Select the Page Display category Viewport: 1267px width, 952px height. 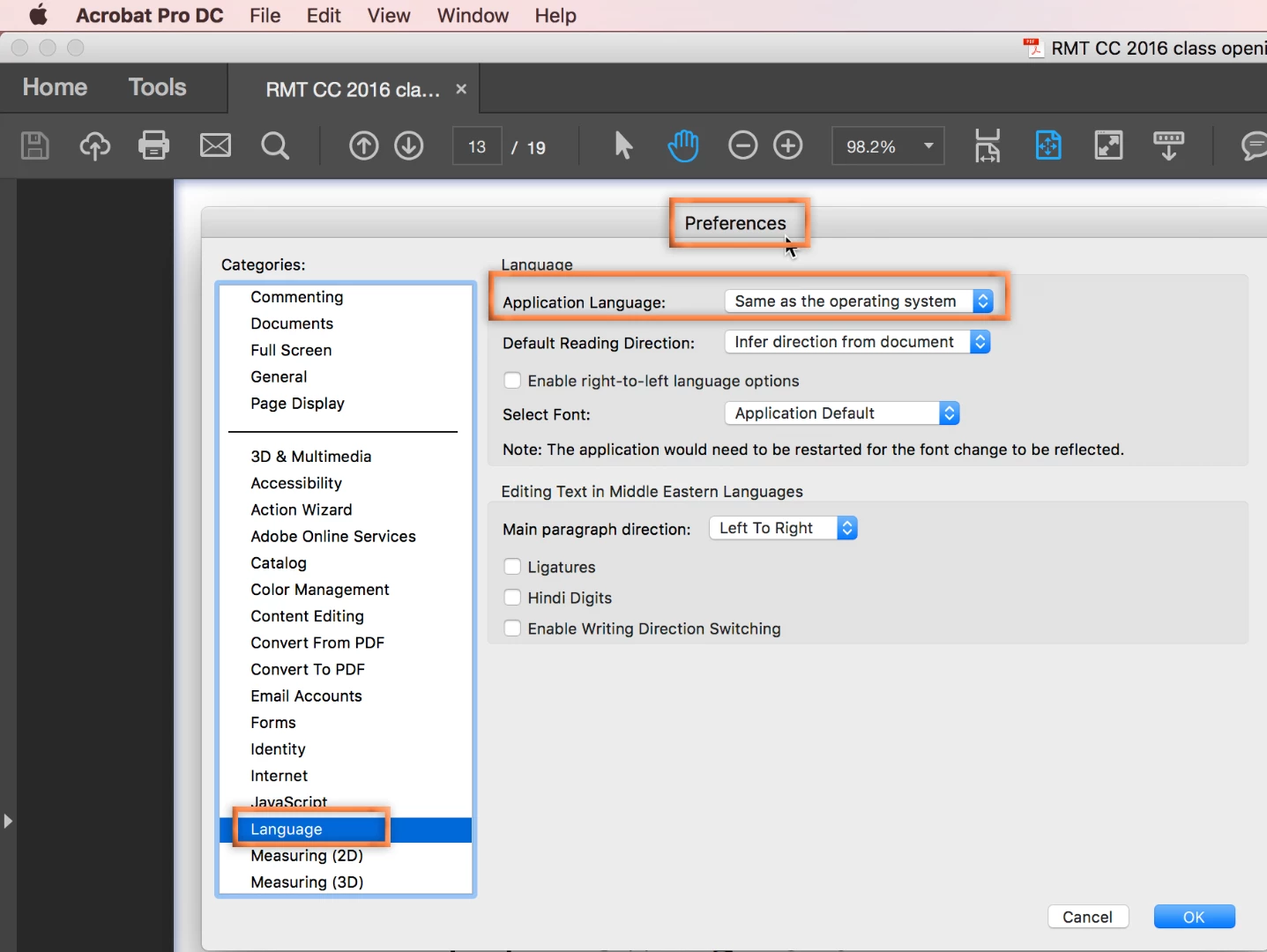pyautogui.click(x=297, y=403)
